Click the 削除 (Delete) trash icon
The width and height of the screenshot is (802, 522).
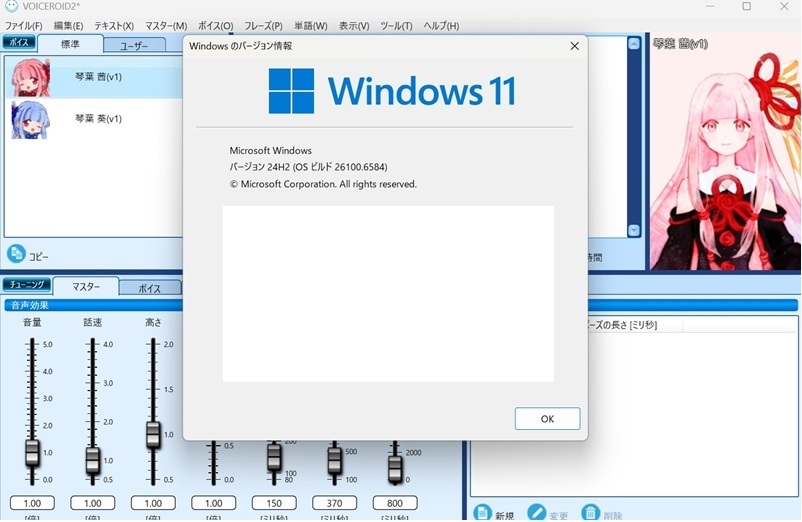[590, 512]
